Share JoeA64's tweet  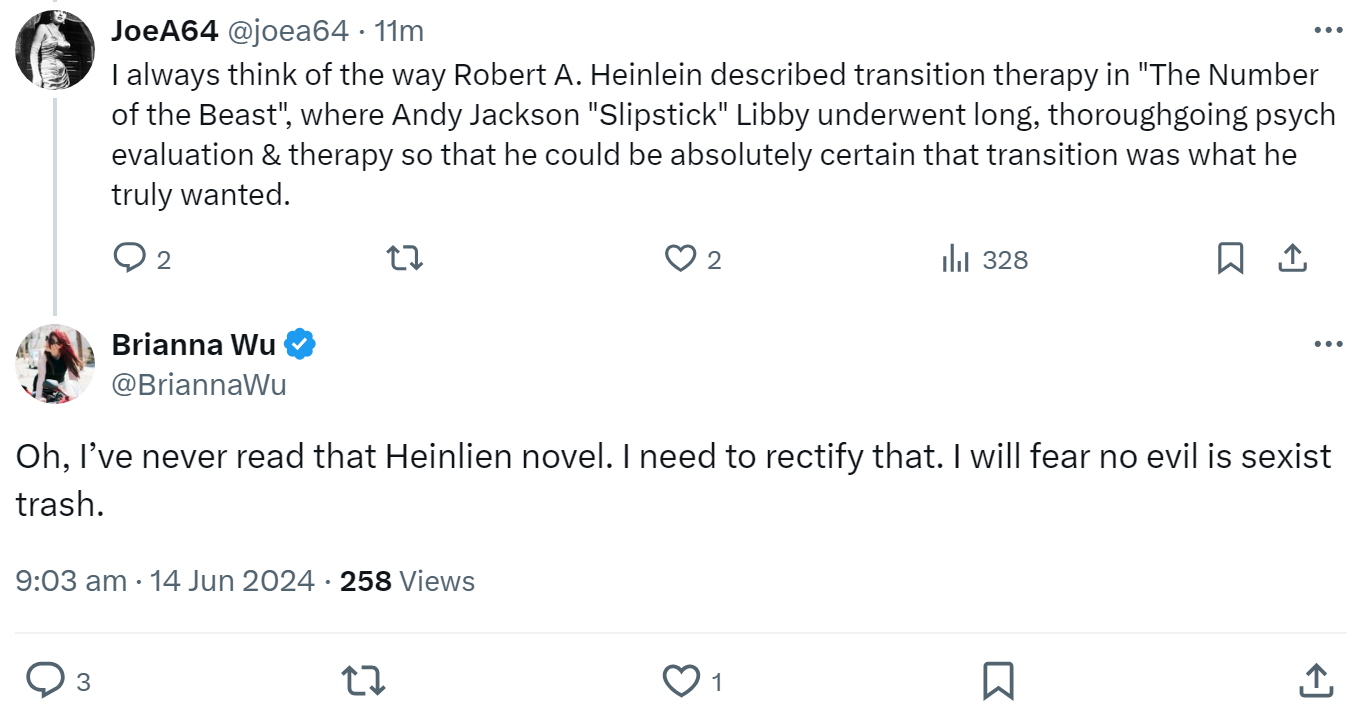pyautogui.click(x=1292, y=260)
